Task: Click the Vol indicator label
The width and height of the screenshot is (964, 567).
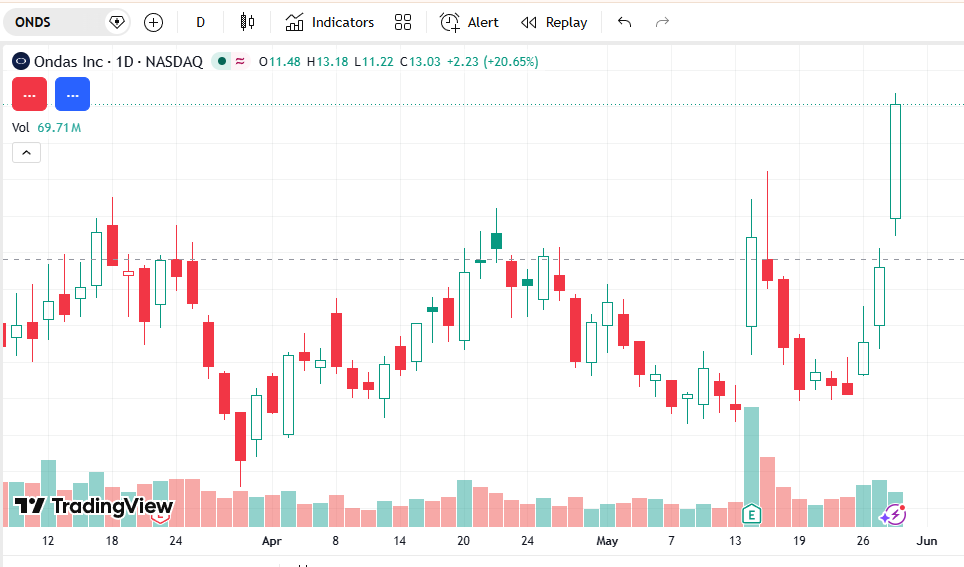Action: 20,128
